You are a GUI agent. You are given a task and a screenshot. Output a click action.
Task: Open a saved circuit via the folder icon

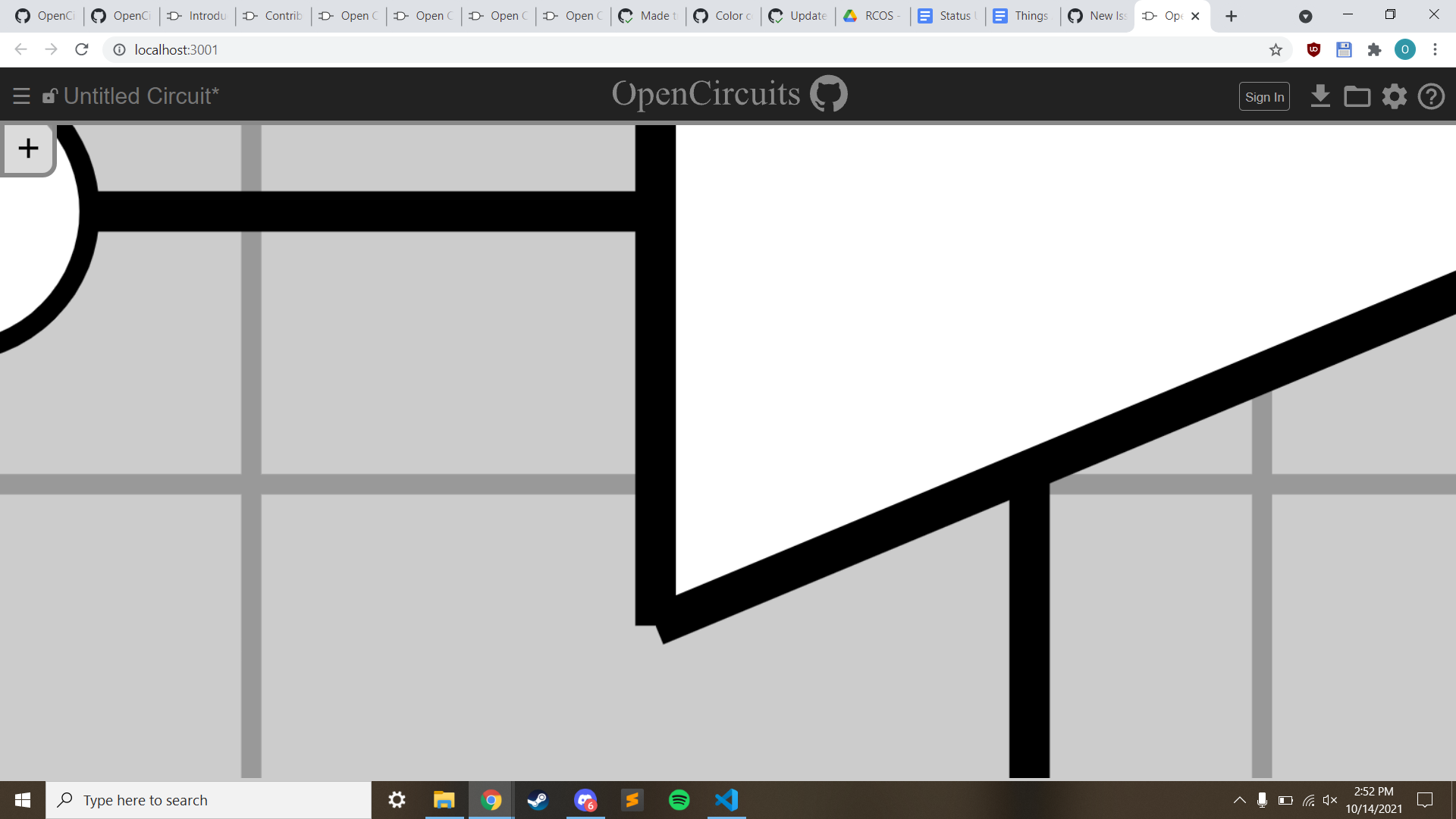click(1357, 96)
